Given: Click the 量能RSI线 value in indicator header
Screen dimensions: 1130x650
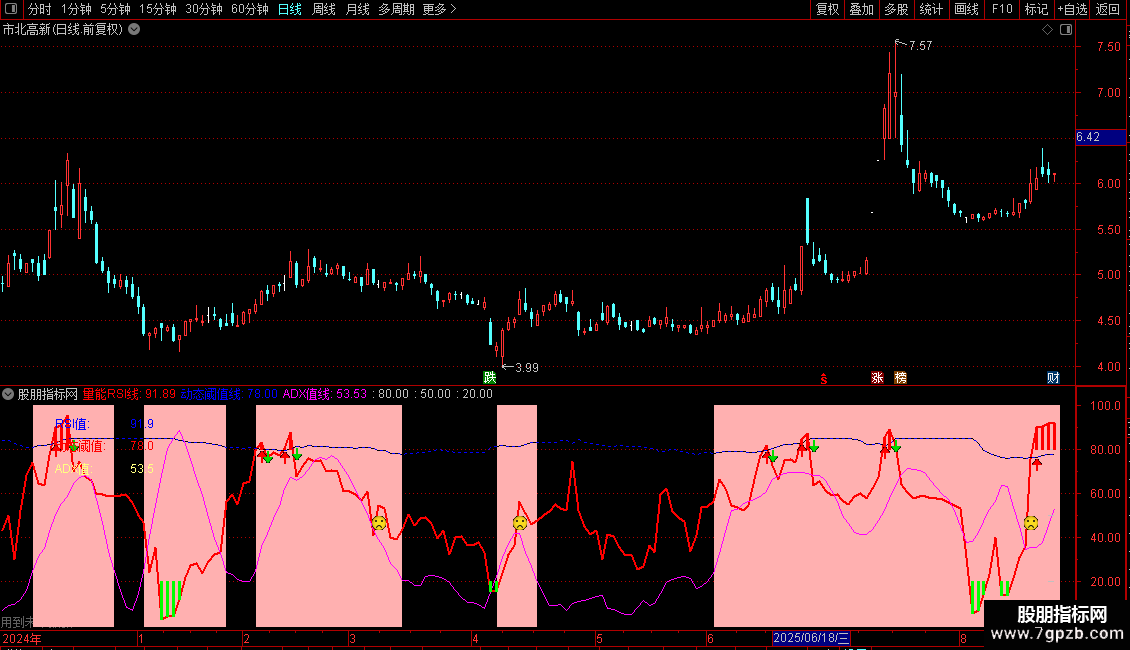Looking at the screenshot, I should [129, 394].
